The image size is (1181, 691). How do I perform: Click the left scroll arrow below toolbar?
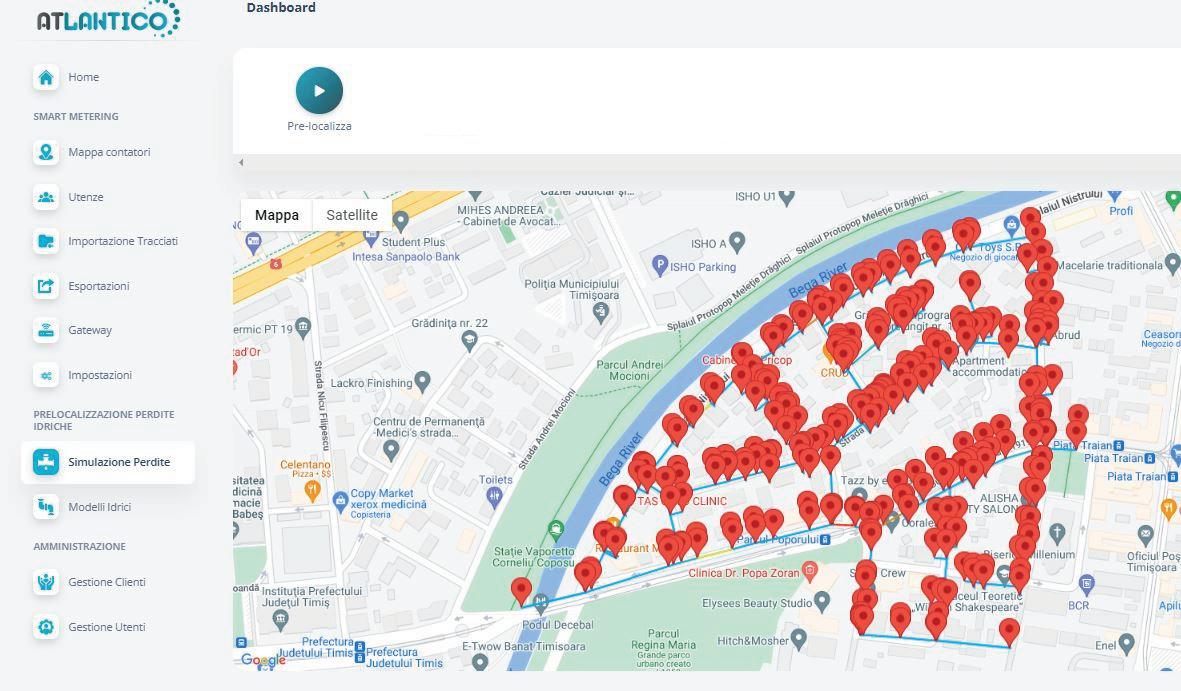click(241, 163)
